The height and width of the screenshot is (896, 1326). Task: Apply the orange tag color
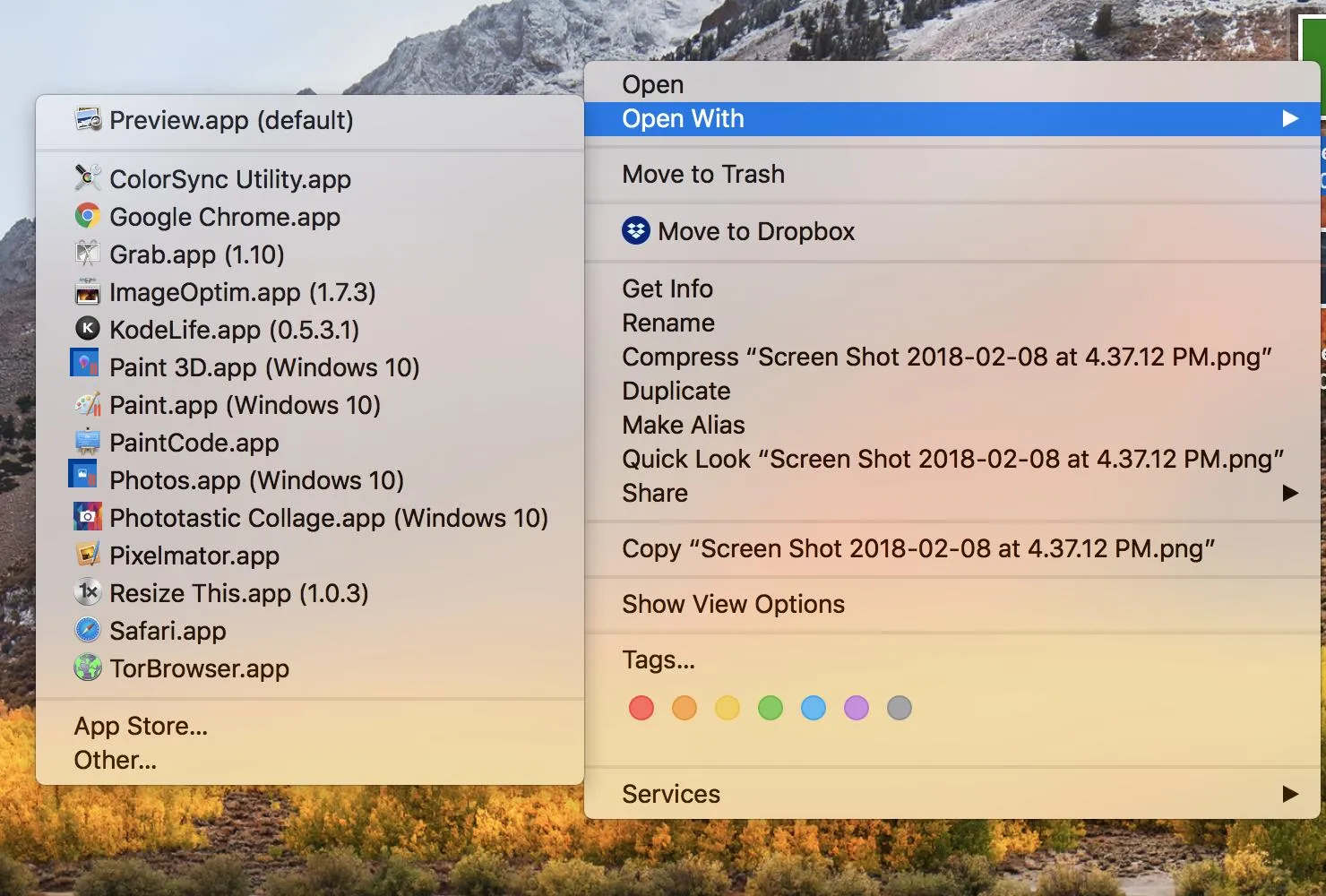(685, 708)
